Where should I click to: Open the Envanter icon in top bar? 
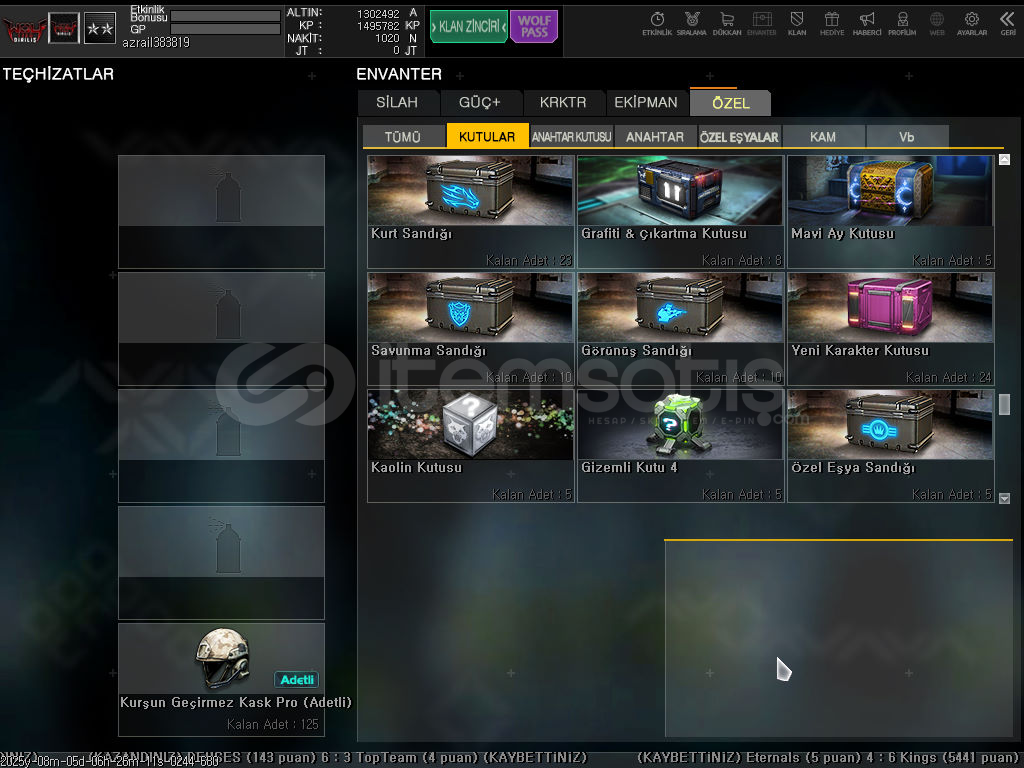point(761,24)
